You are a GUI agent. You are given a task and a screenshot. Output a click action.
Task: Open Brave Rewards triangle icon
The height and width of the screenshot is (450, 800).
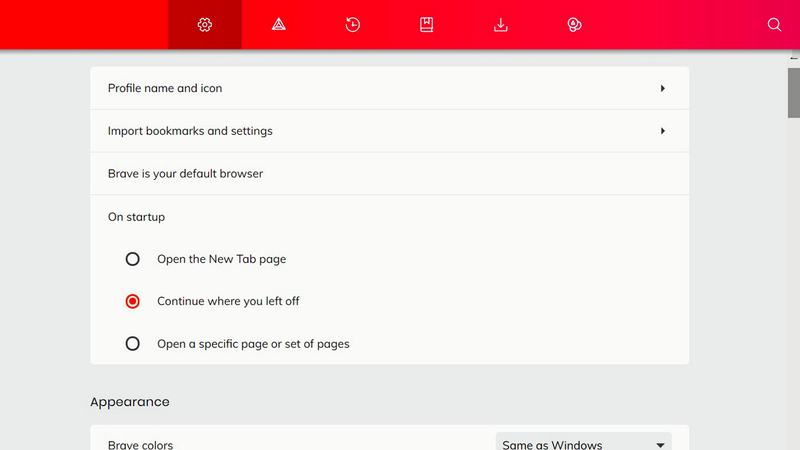click(279, 25)
